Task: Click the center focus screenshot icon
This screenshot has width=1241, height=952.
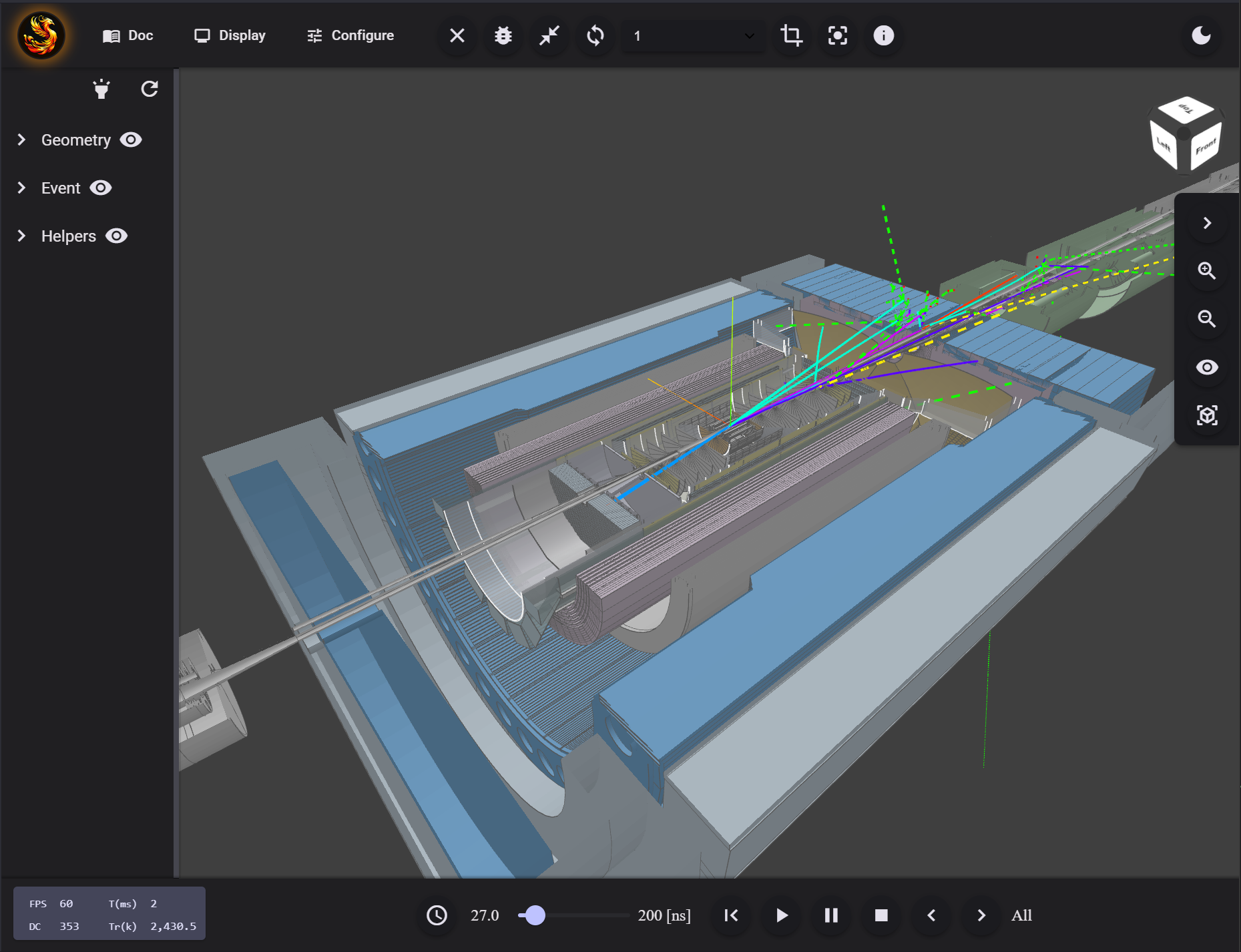Action: click(x=837, y=35)
